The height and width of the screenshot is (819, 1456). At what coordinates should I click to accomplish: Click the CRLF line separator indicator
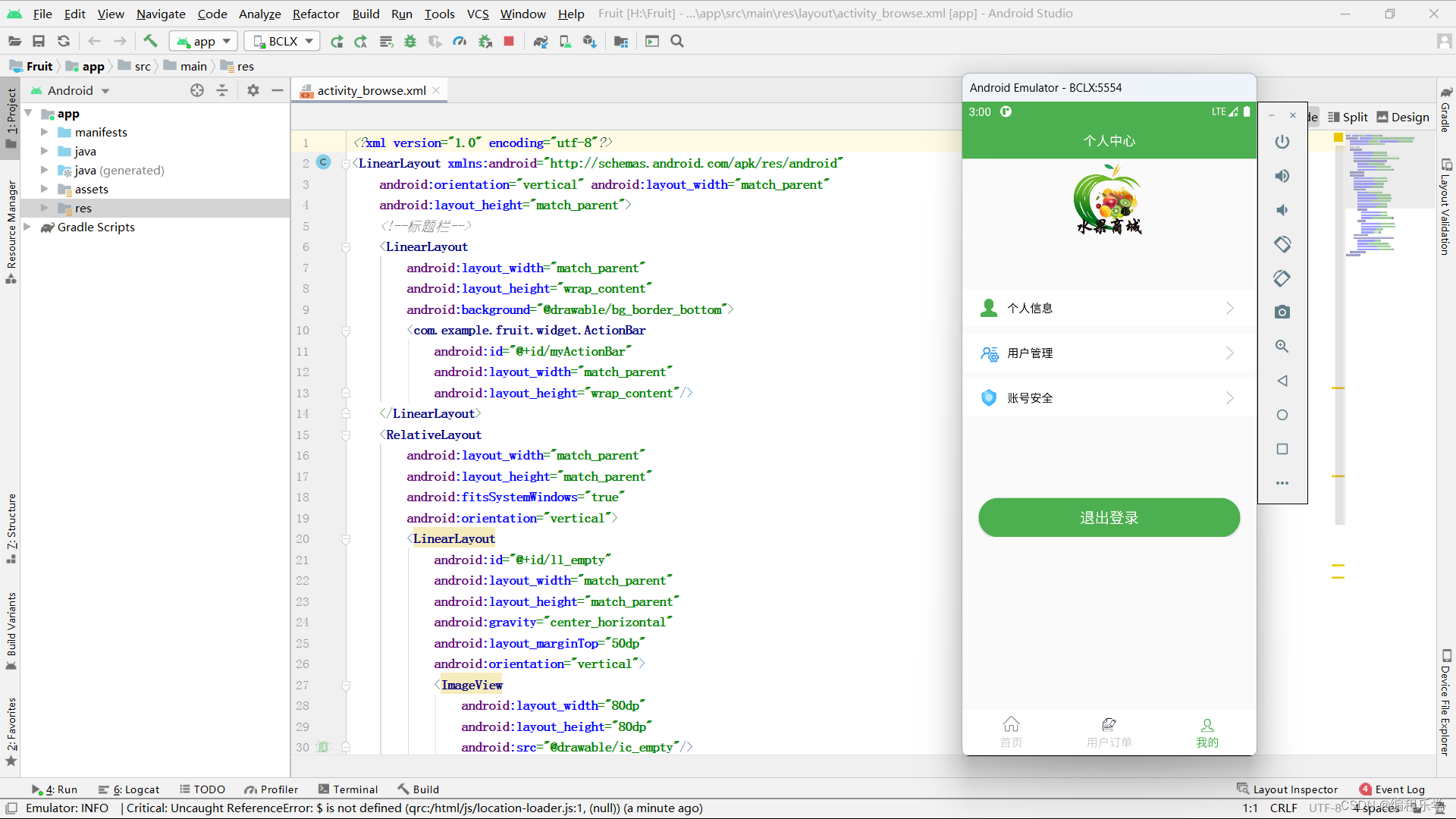[1283, 808]
